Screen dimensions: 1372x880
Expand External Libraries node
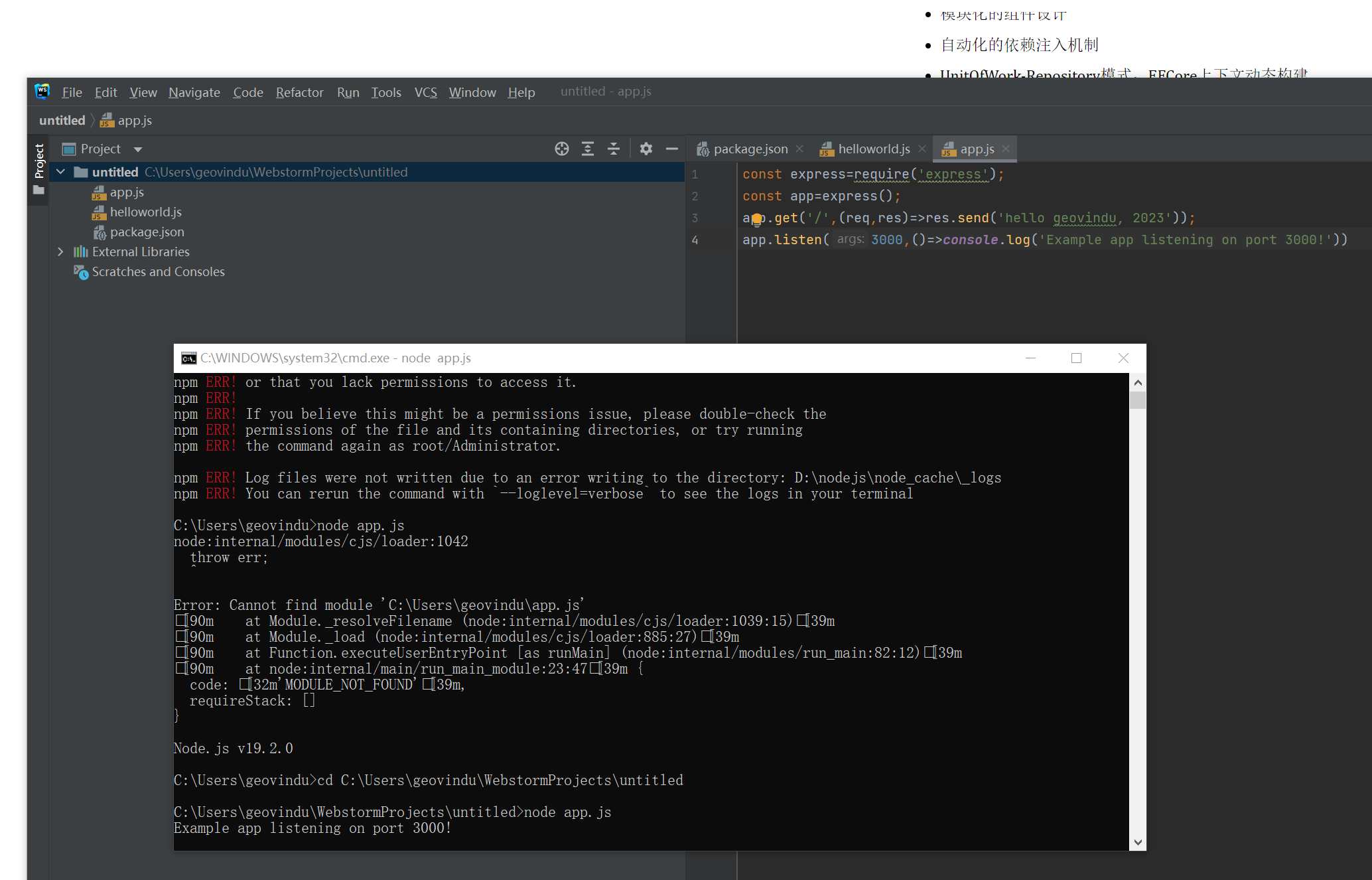pyautogui.click(x=60, y=252)
